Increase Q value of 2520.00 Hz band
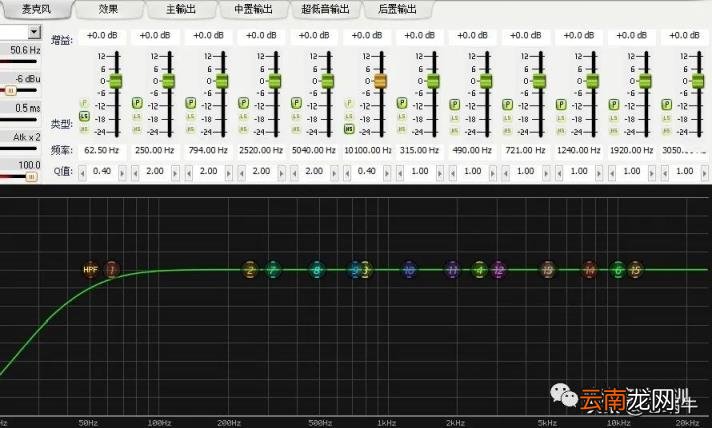 coord(281,173)
